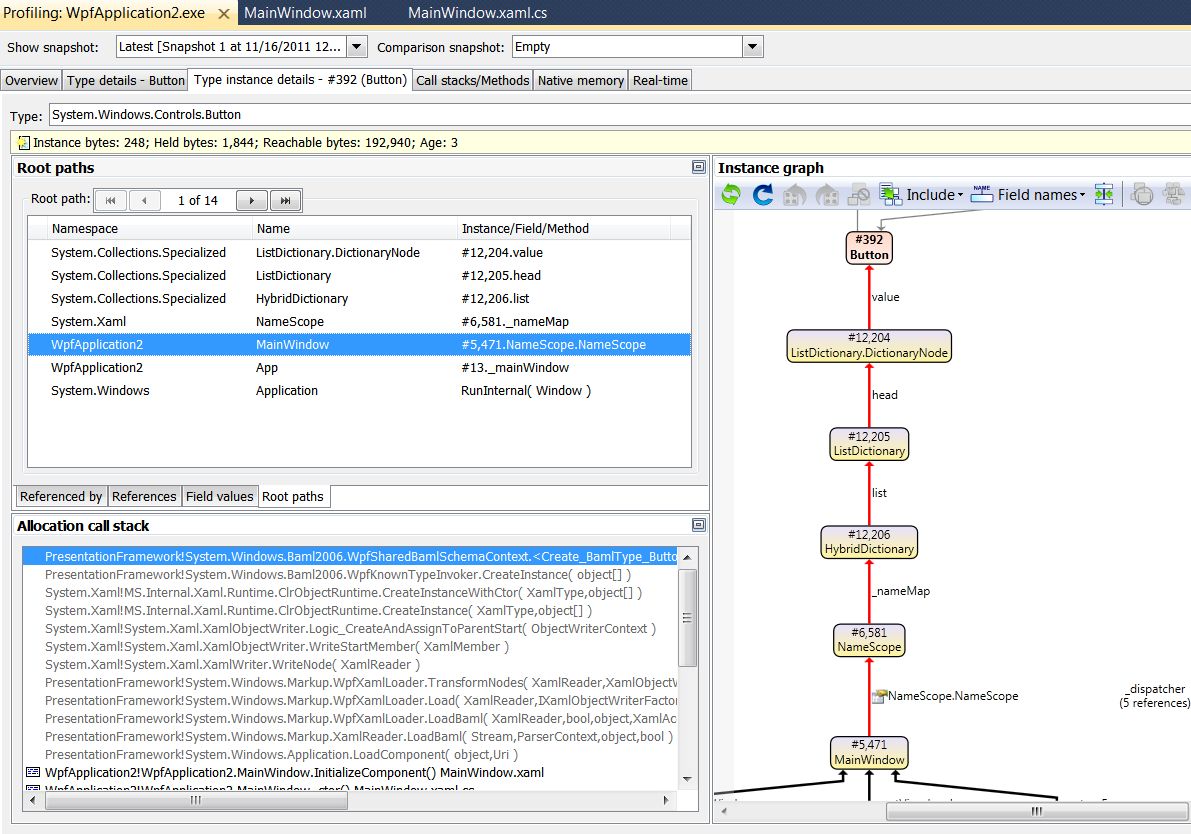Image resolution: width=1191 pixels, height=834 pixels.
Task: Go to first root path
Action: [111, 201]
